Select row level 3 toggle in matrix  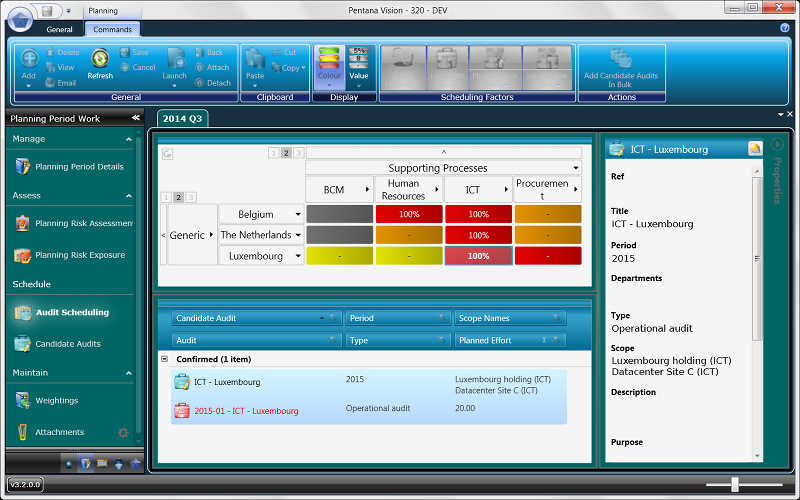[x=191, y=197]
